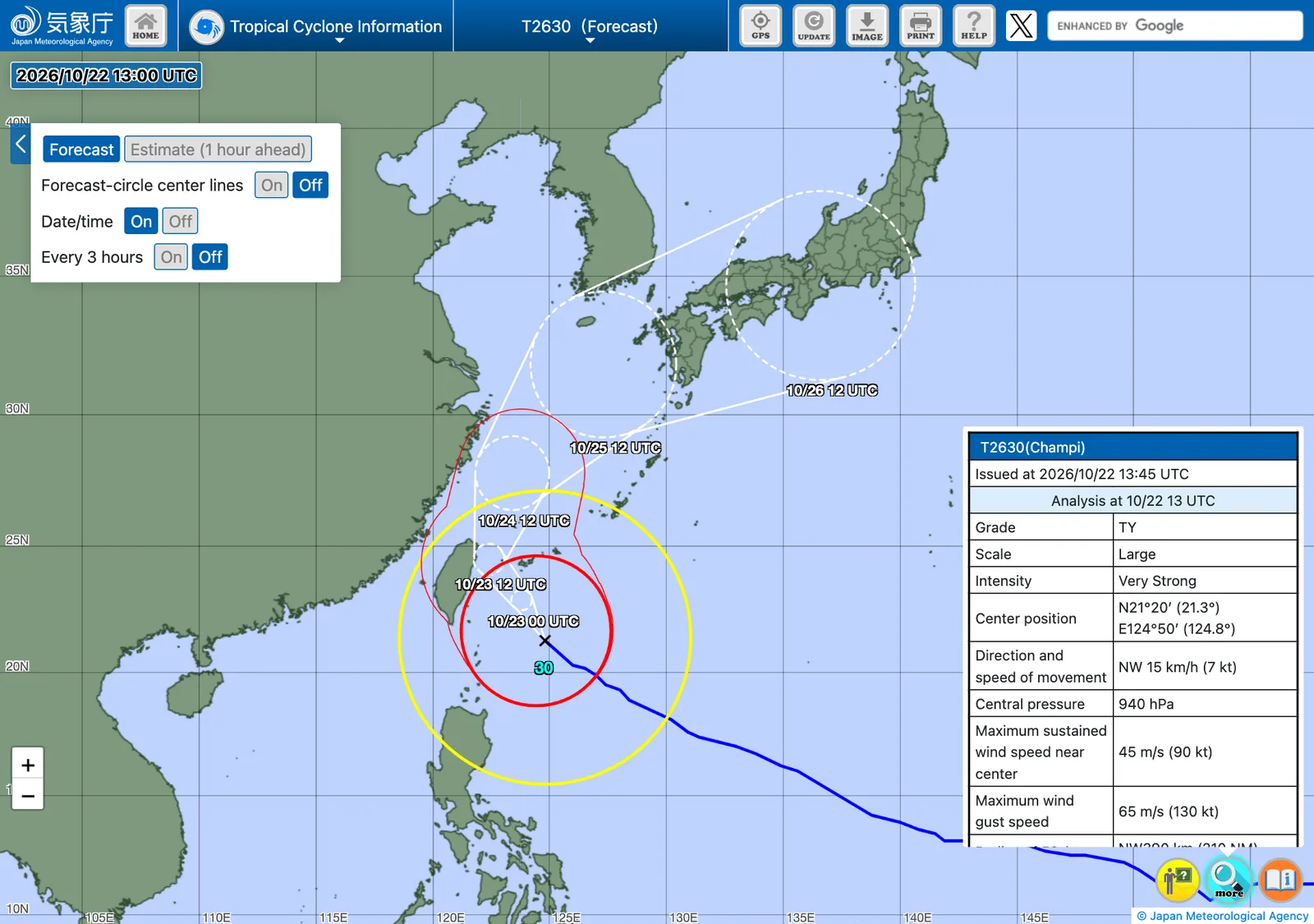
Task: Open the yellow person guidance icon
Action: [1178, 880]
